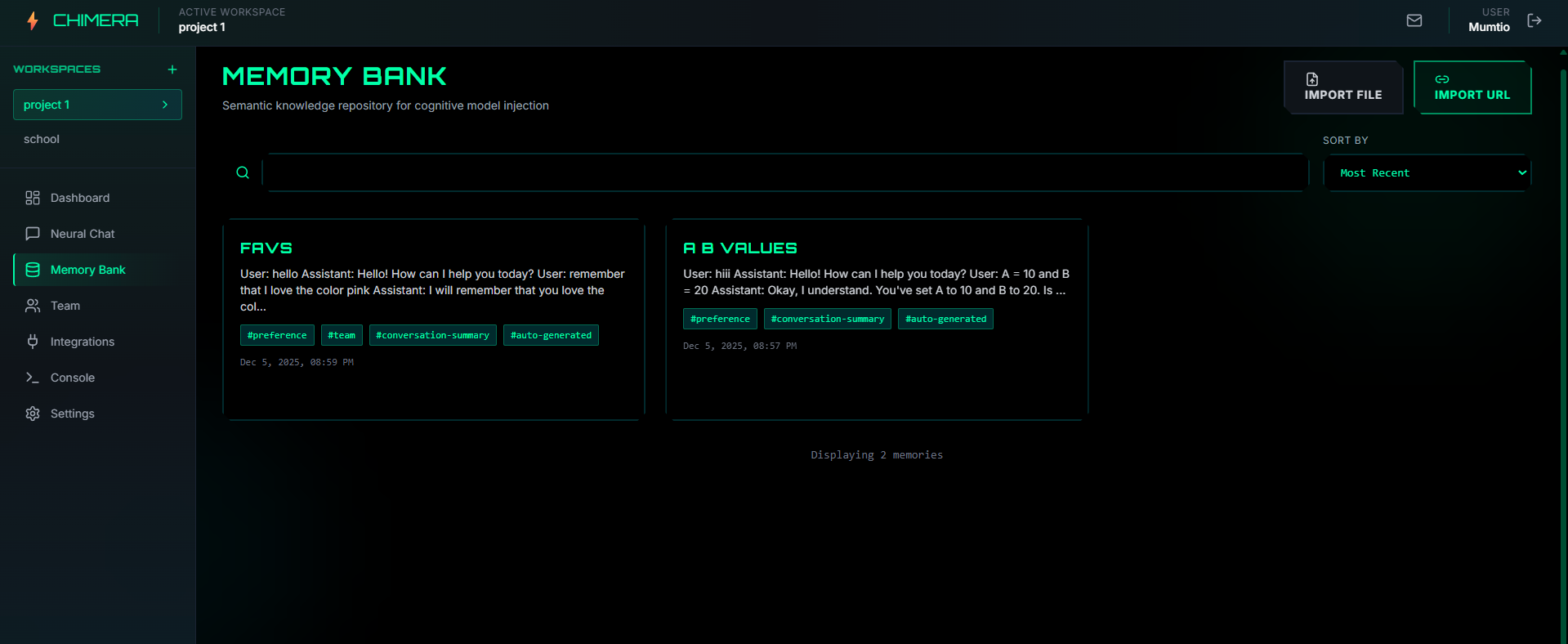The width and height of the screenshot is (1568, 644).
Task: Click the A B VALUES card summary text
Action: pos(876,282)
